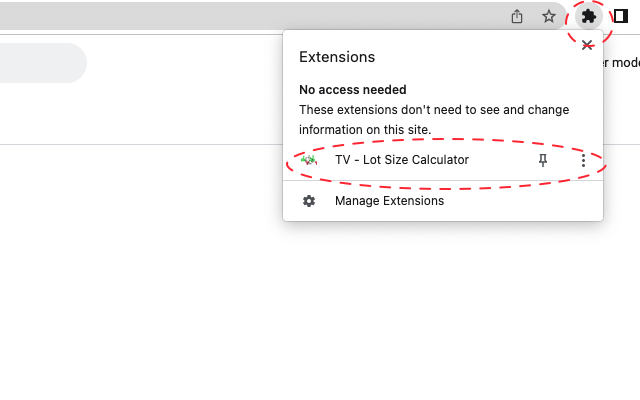Click the extensions site access description text
The width and height of the screenshot is (640, 400).
(x=434, y=119)
